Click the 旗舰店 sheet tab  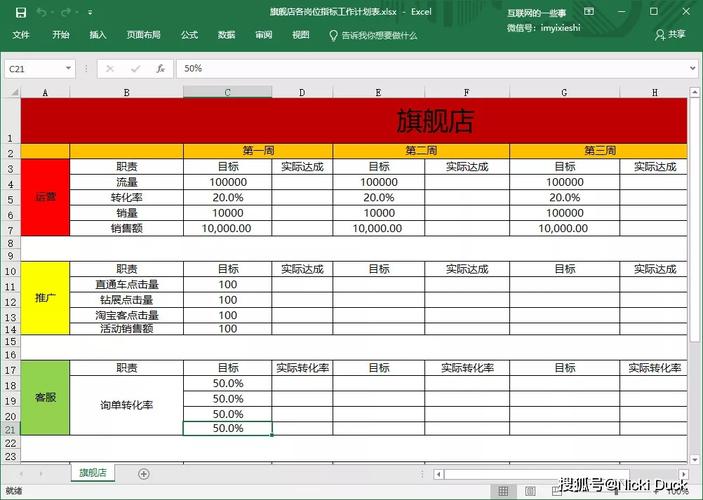93,473
